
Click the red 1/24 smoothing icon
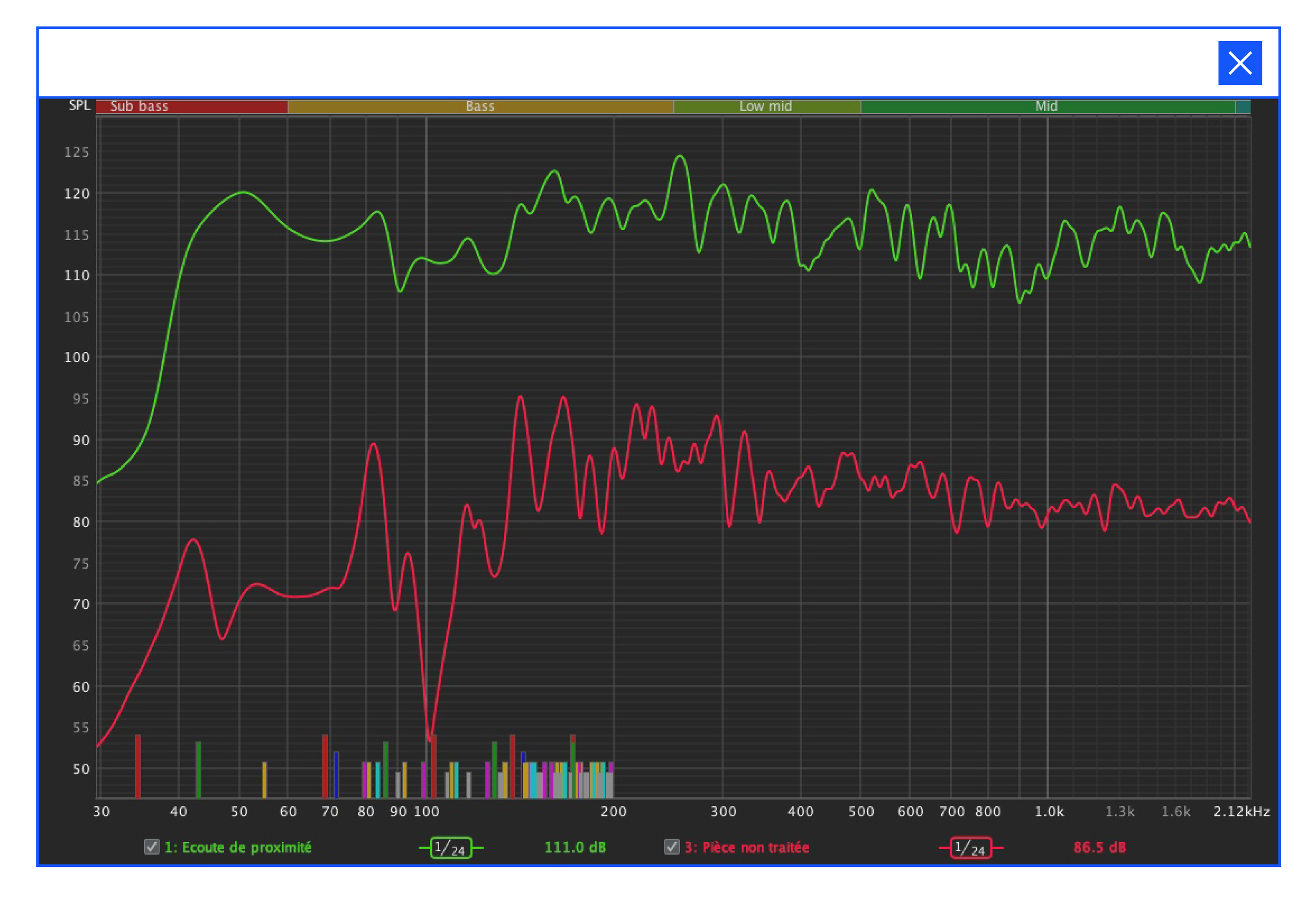coord(971,847)
